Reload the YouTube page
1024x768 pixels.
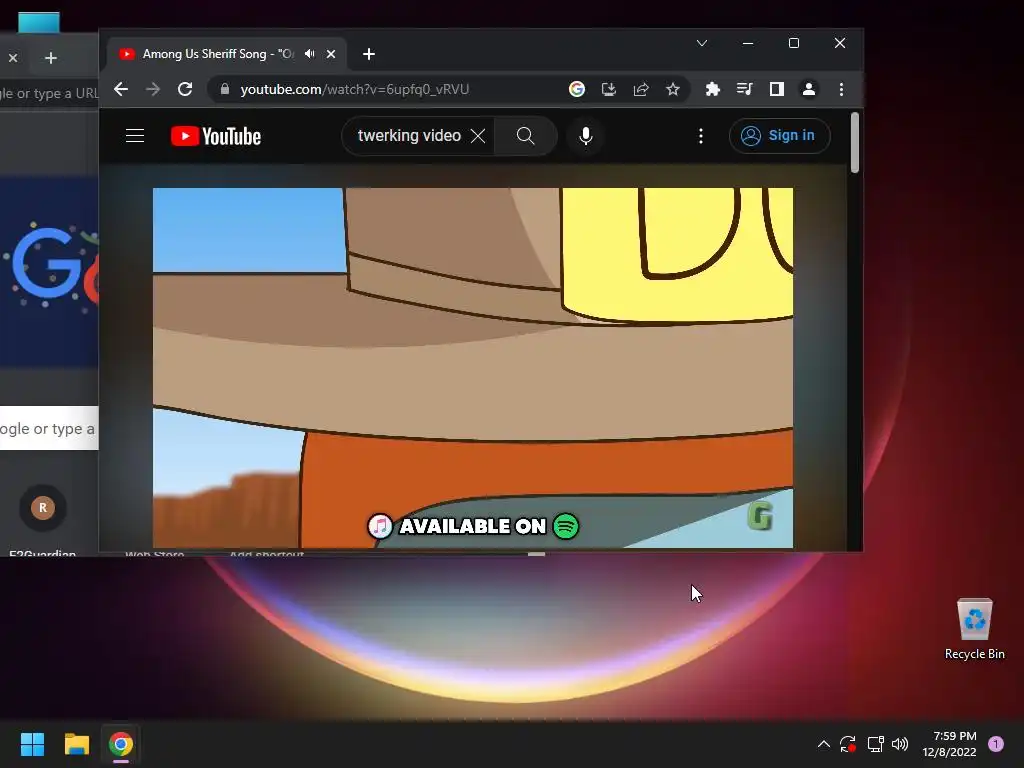185,89
